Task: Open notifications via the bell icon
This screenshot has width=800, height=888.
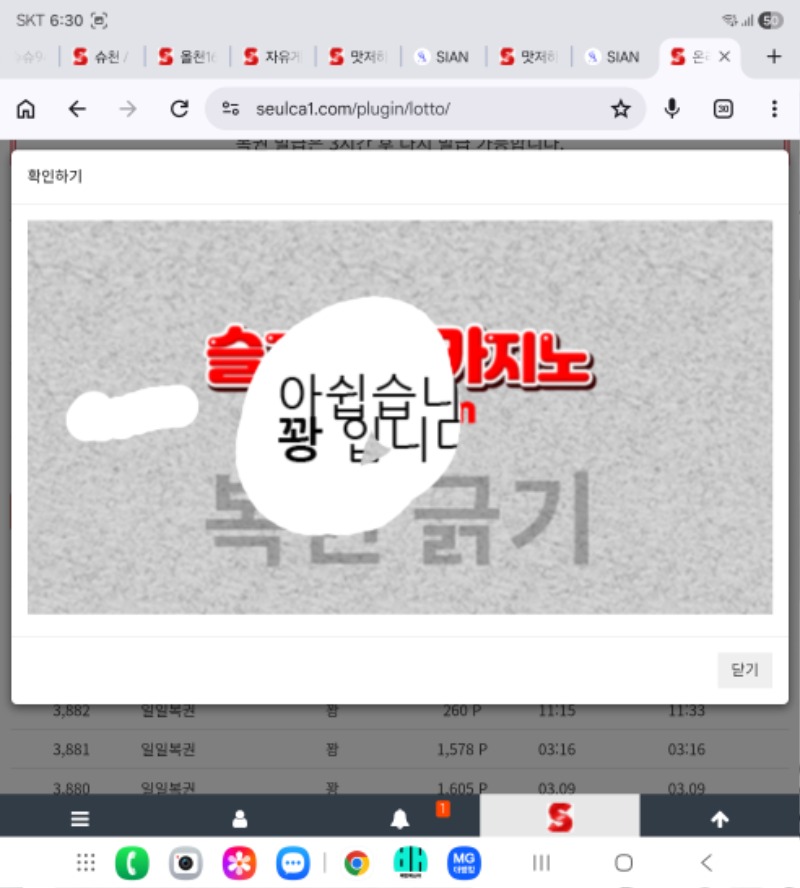Action: (400, 819)
